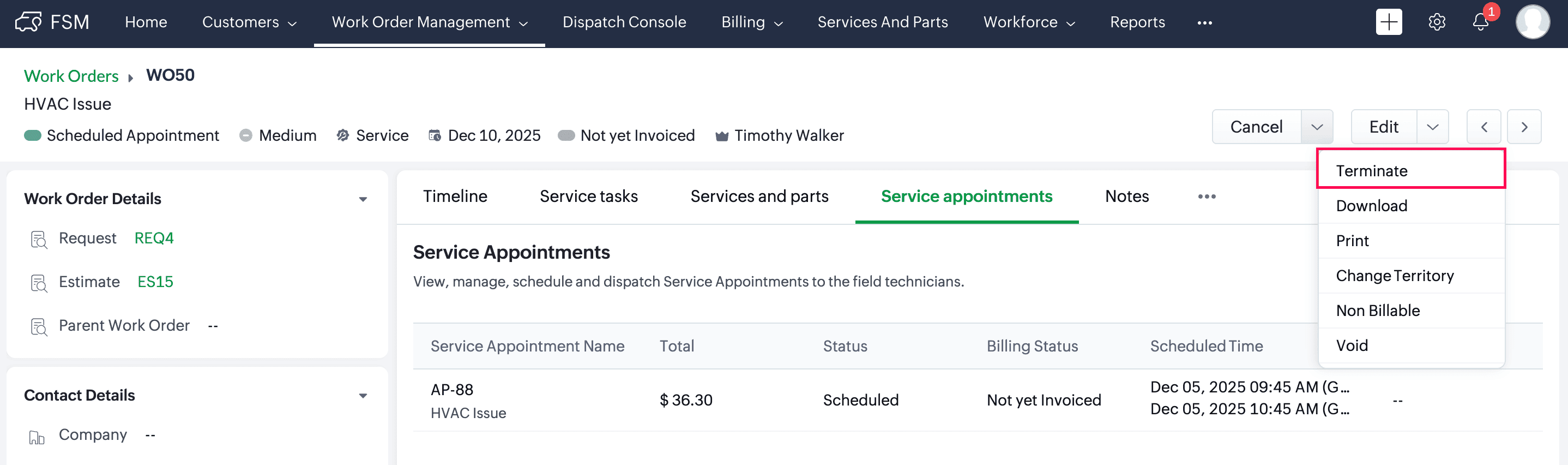Screen dimensions: 1568x465
Task: Switch to the Service tasks tab
Action: pos(588,196)
